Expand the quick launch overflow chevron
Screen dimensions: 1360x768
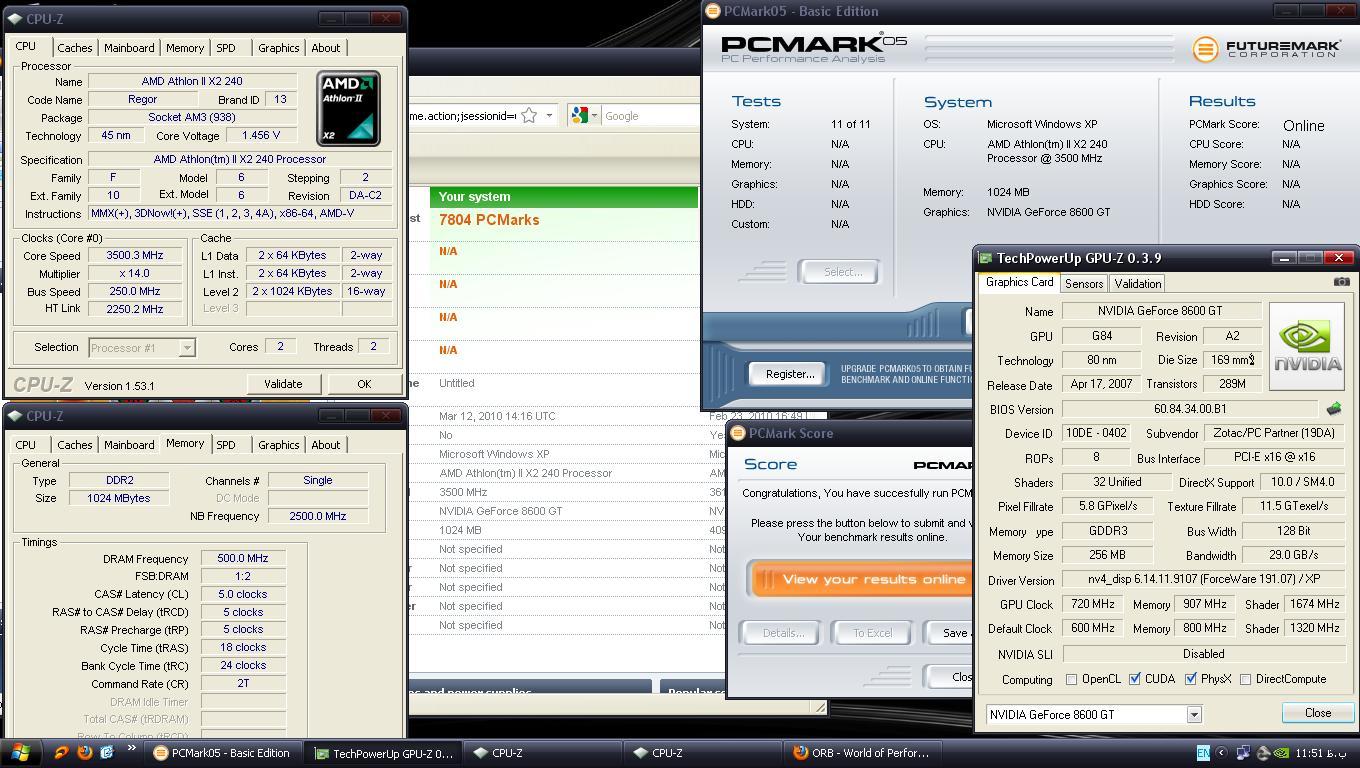131,749
